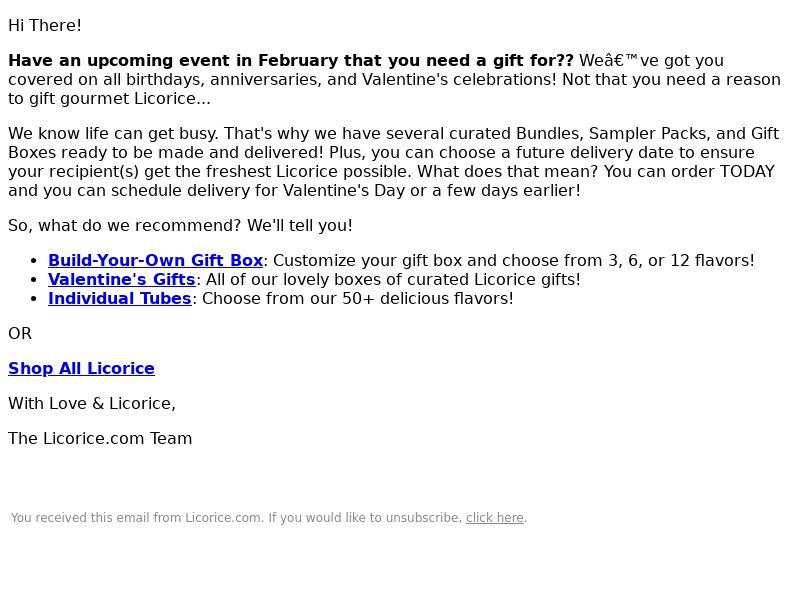Screen dimensions: 800x600
Task: Click the 'We know life can get busy' sentence
Action: pyautogui.click(x=113, y=134)
